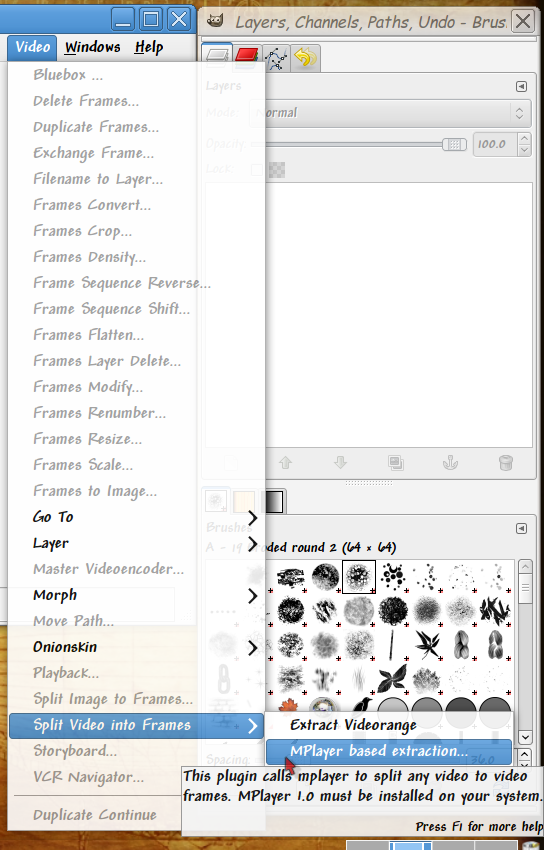Increase opacity with the spinner up arrow
The image size is (544, 850).
click(x=524, y=138)
